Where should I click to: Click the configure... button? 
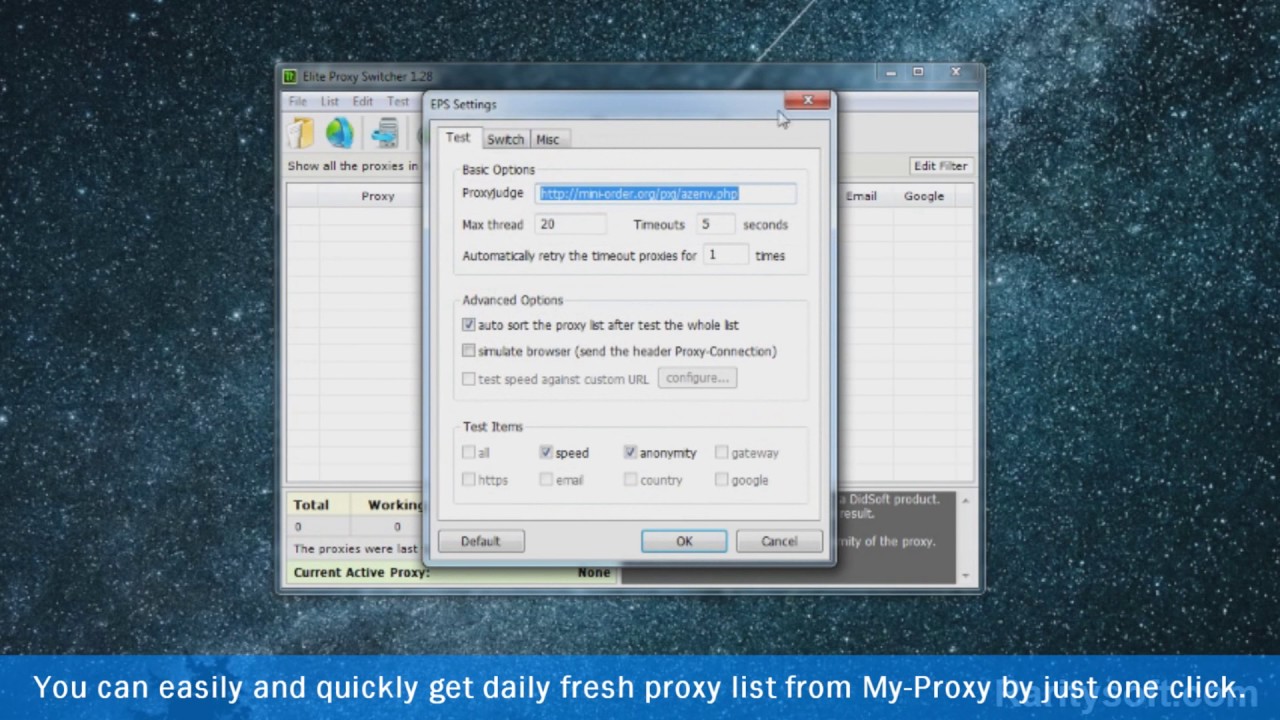697,378
